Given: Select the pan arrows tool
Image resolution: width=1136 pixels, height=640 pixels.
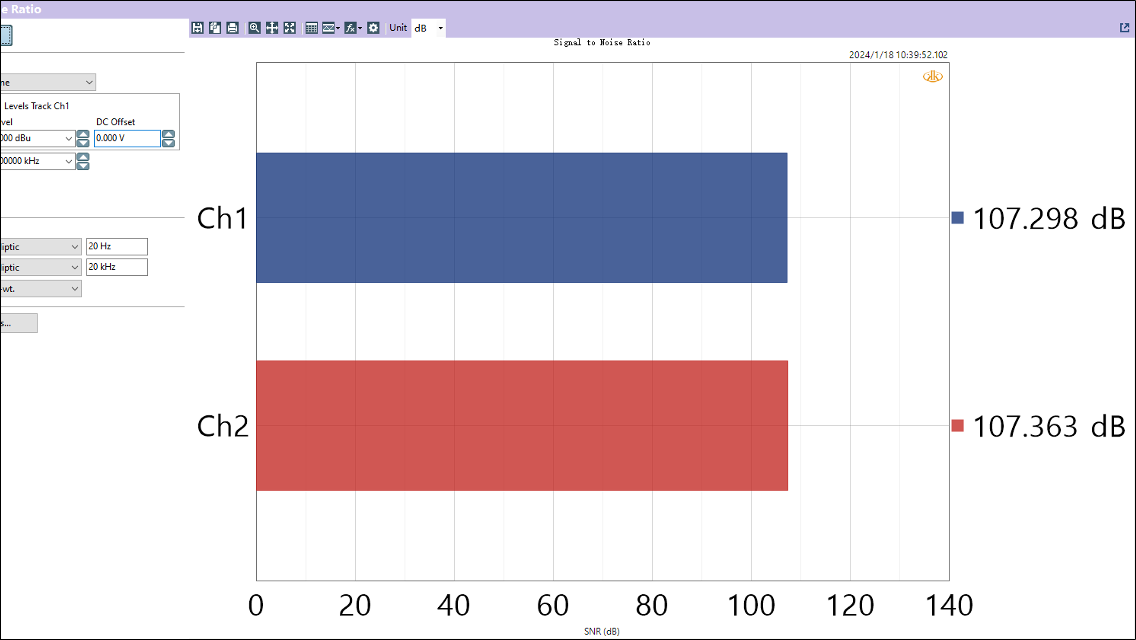Looking at the screenshot, I should pyautogui.click(x=272, y=28).
